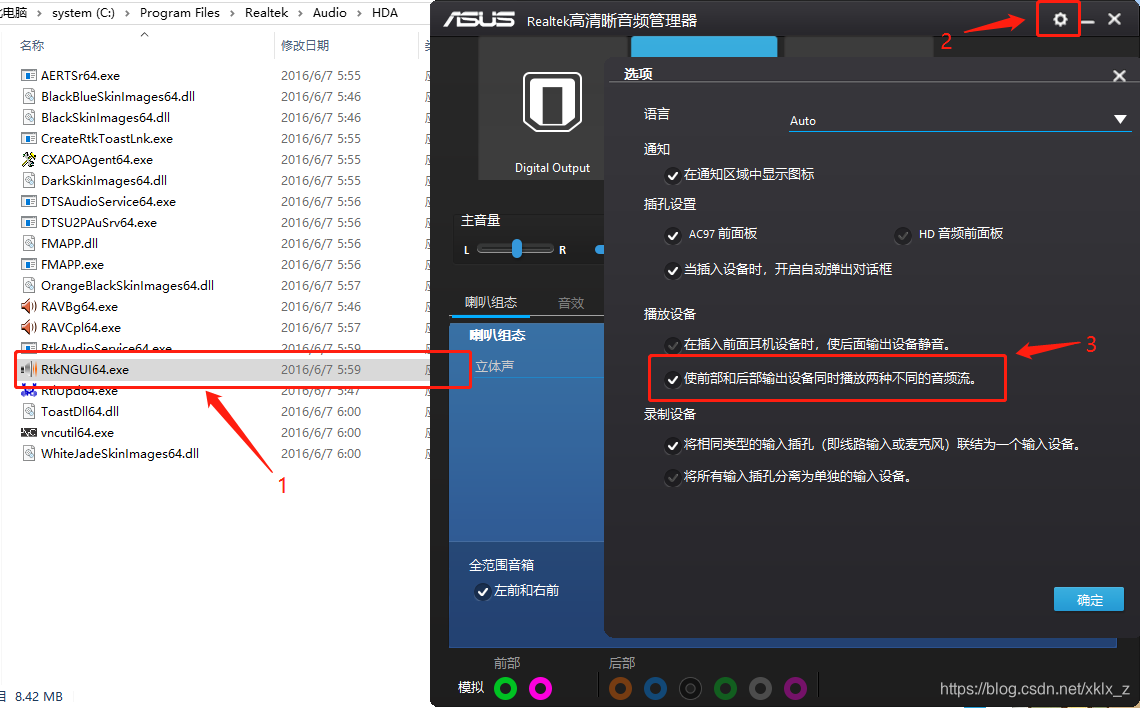Viewport: 1140px width, 708px height.
Task: Go to Program Files in address bar
Action: [x=180, y=13]
